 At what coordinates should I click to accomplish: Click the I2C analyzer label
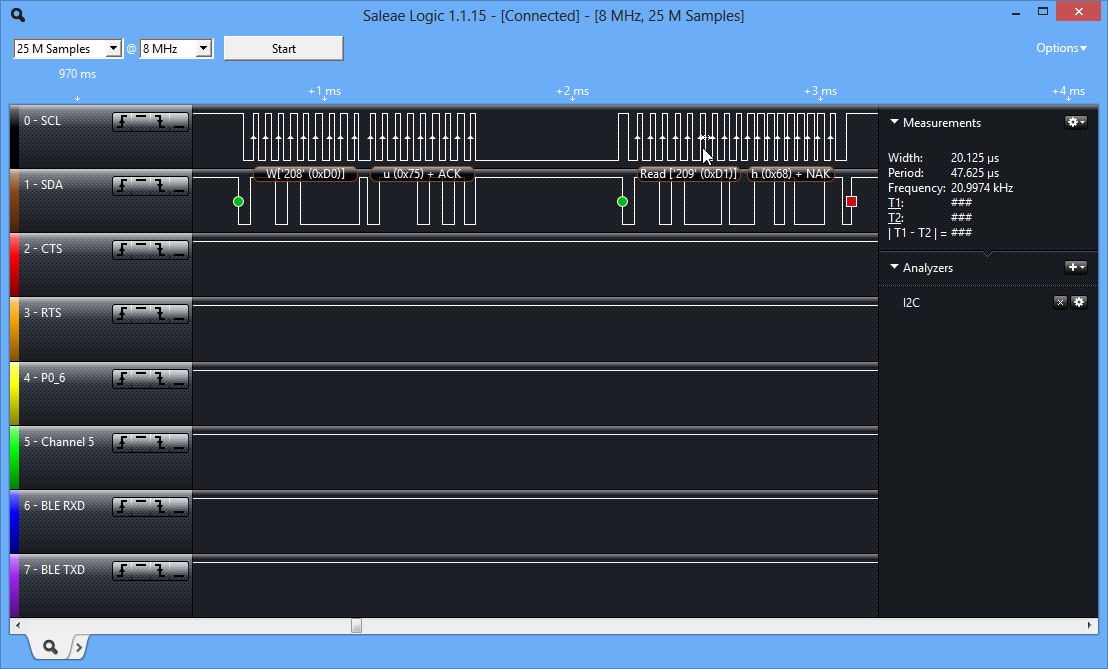(x=911, y=302)
